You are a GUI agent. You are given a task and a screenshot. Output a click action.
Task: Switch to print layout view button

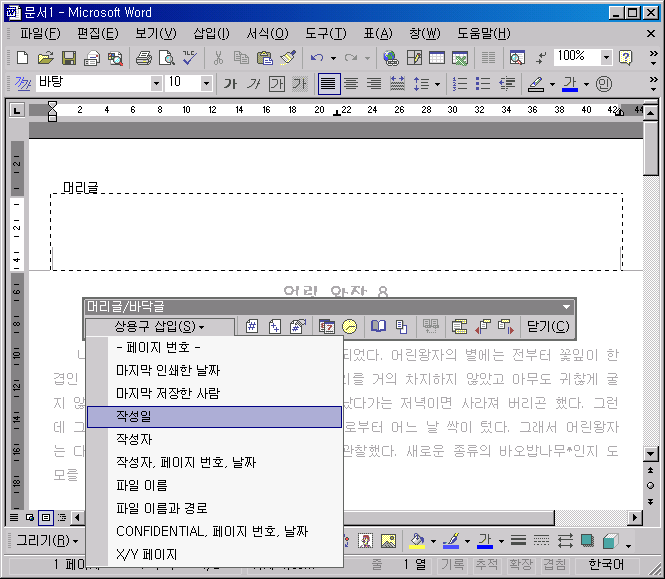tap(46, 517)
